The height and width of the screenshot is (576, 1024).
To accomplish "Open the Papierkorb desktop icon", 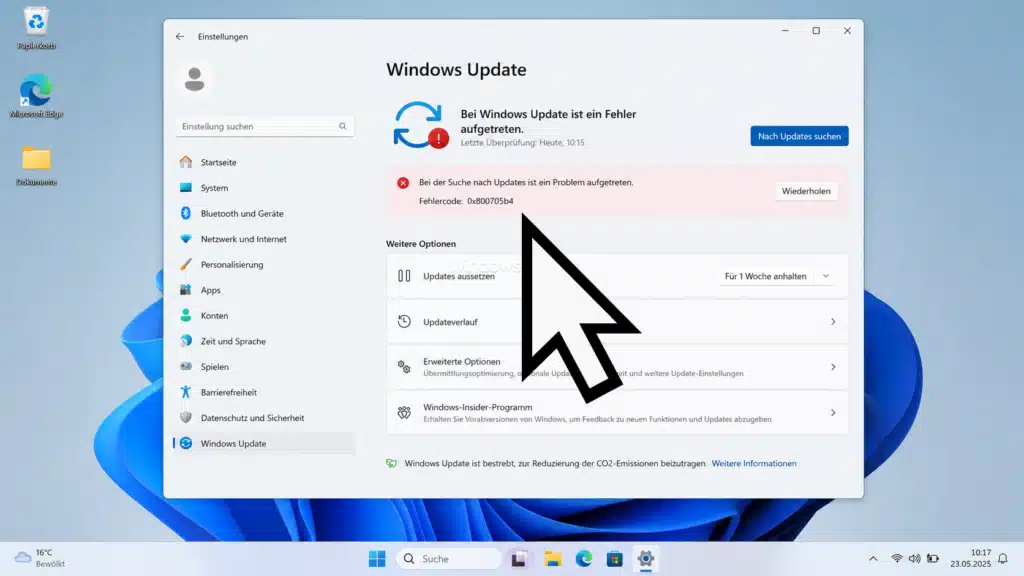I will (36, 28).
